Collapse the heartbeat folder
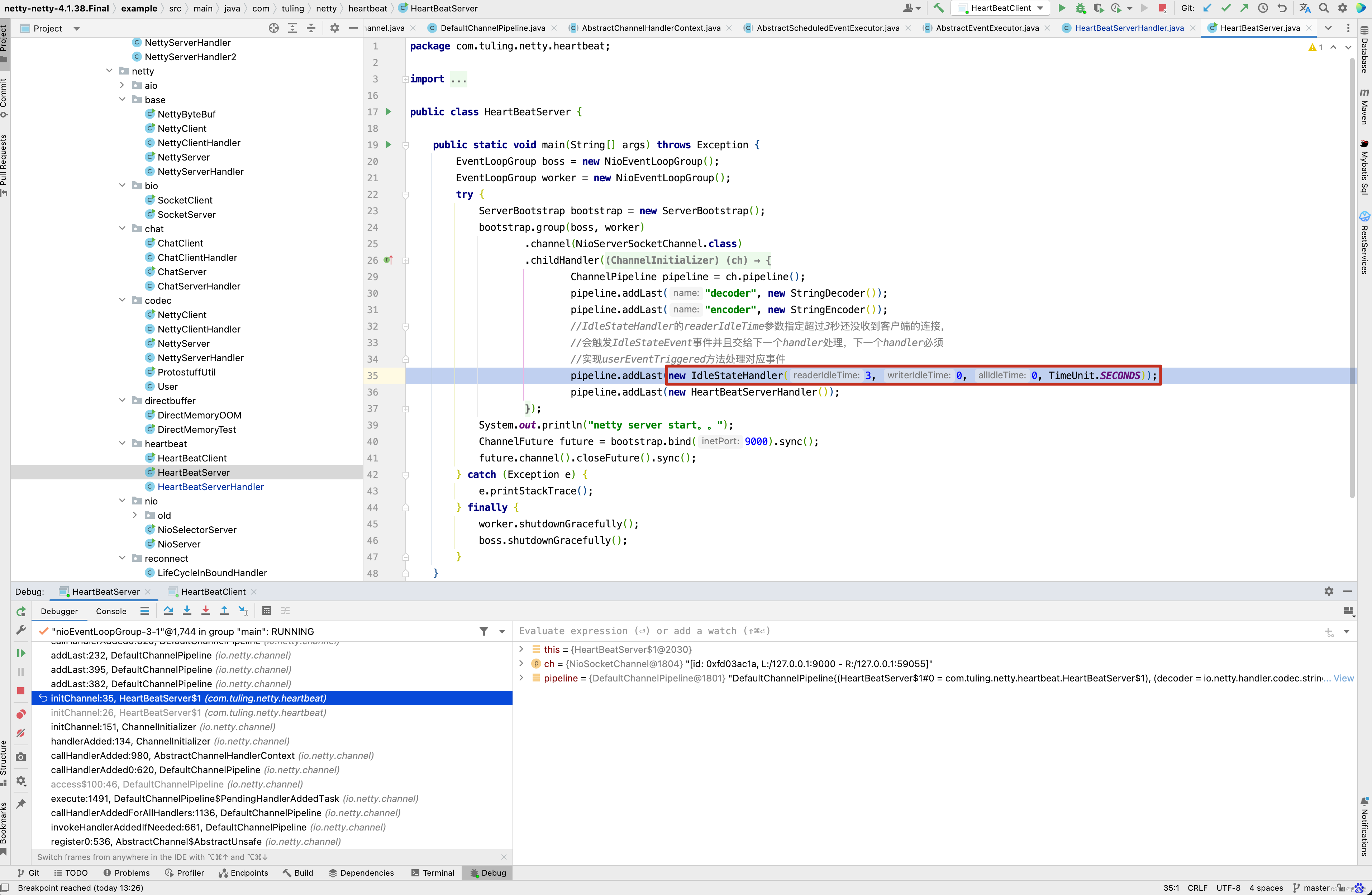The height and width of the screenshot is (895, 1372). [x=122, y=443]
